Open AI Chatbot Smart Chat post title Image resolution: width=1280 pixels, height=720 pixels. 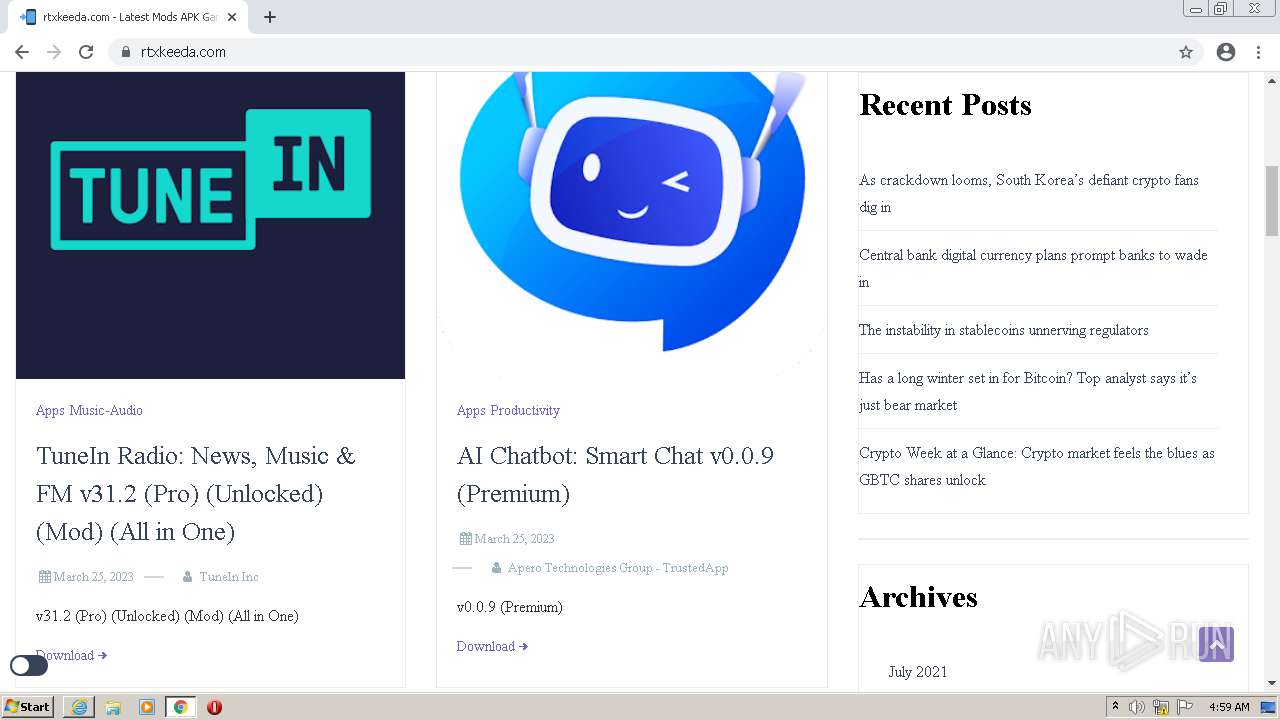click(615, 475)
